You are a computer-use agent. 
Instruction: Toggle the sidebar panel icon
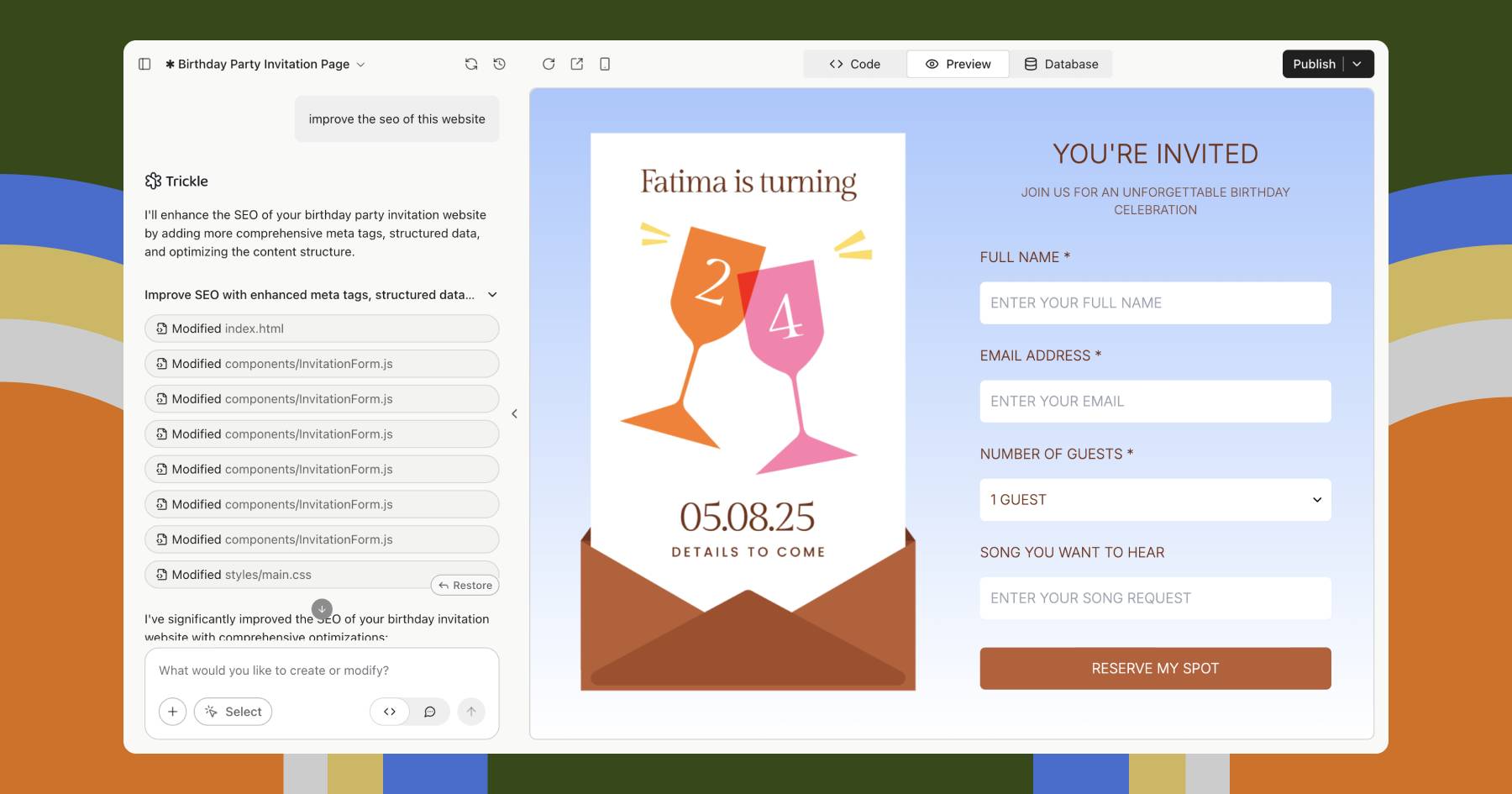point(144,64)
